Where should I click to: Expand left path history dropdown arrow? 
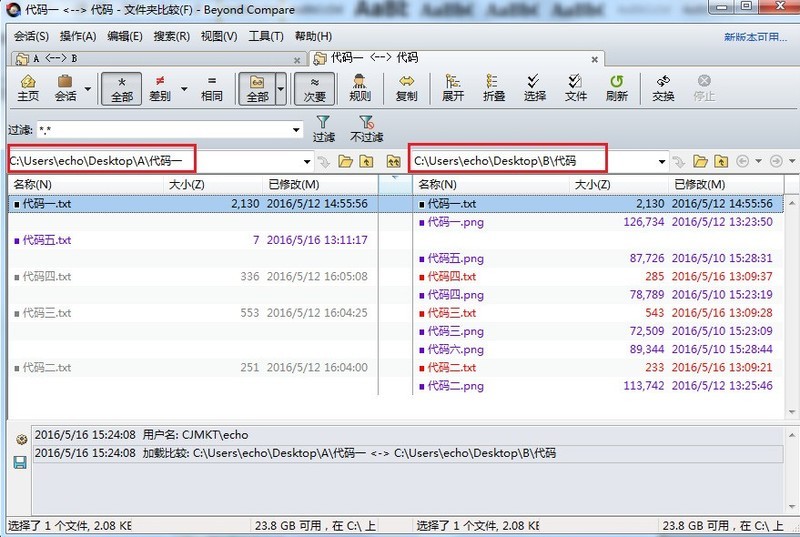pos(307,162)
